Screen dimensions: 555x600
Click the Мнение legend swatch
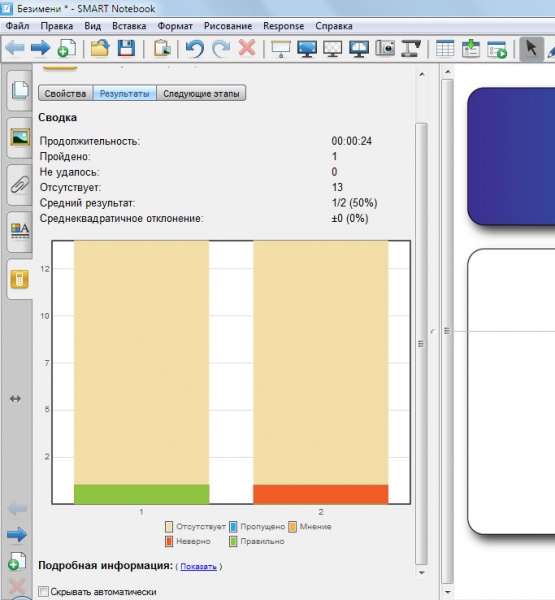pos(292,527)
